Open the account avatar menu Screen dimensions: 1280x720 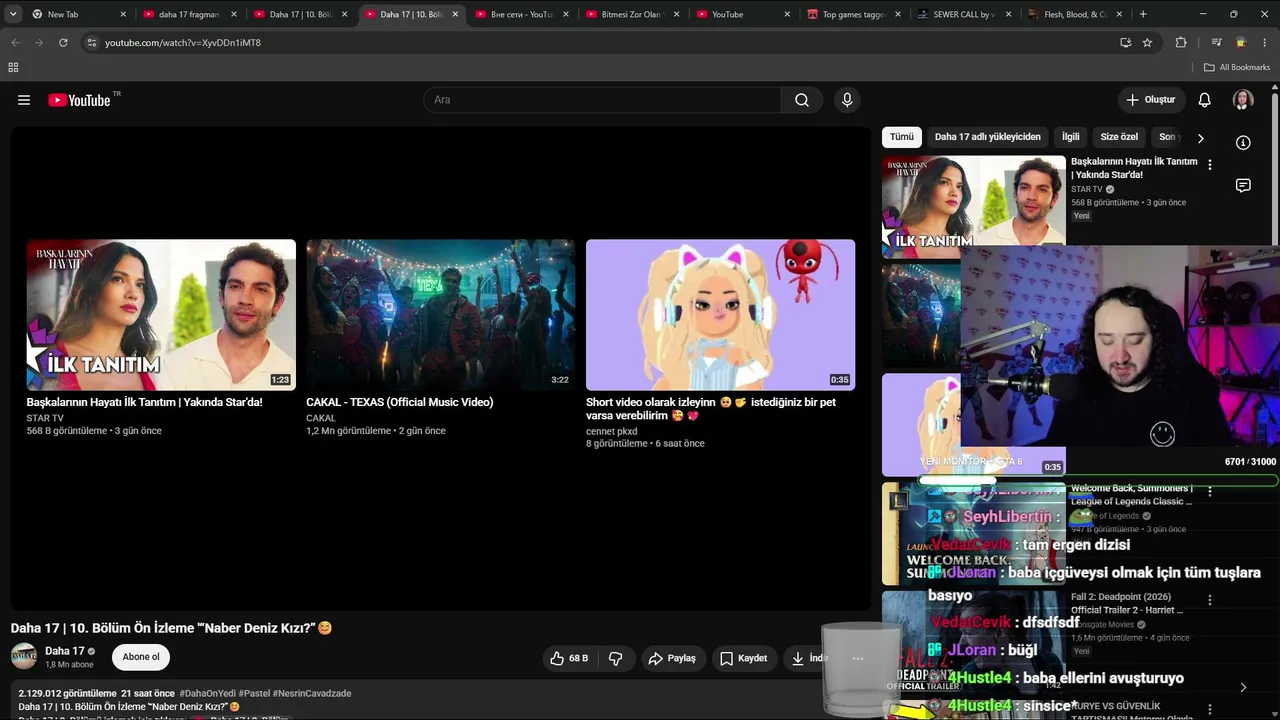1243,100
